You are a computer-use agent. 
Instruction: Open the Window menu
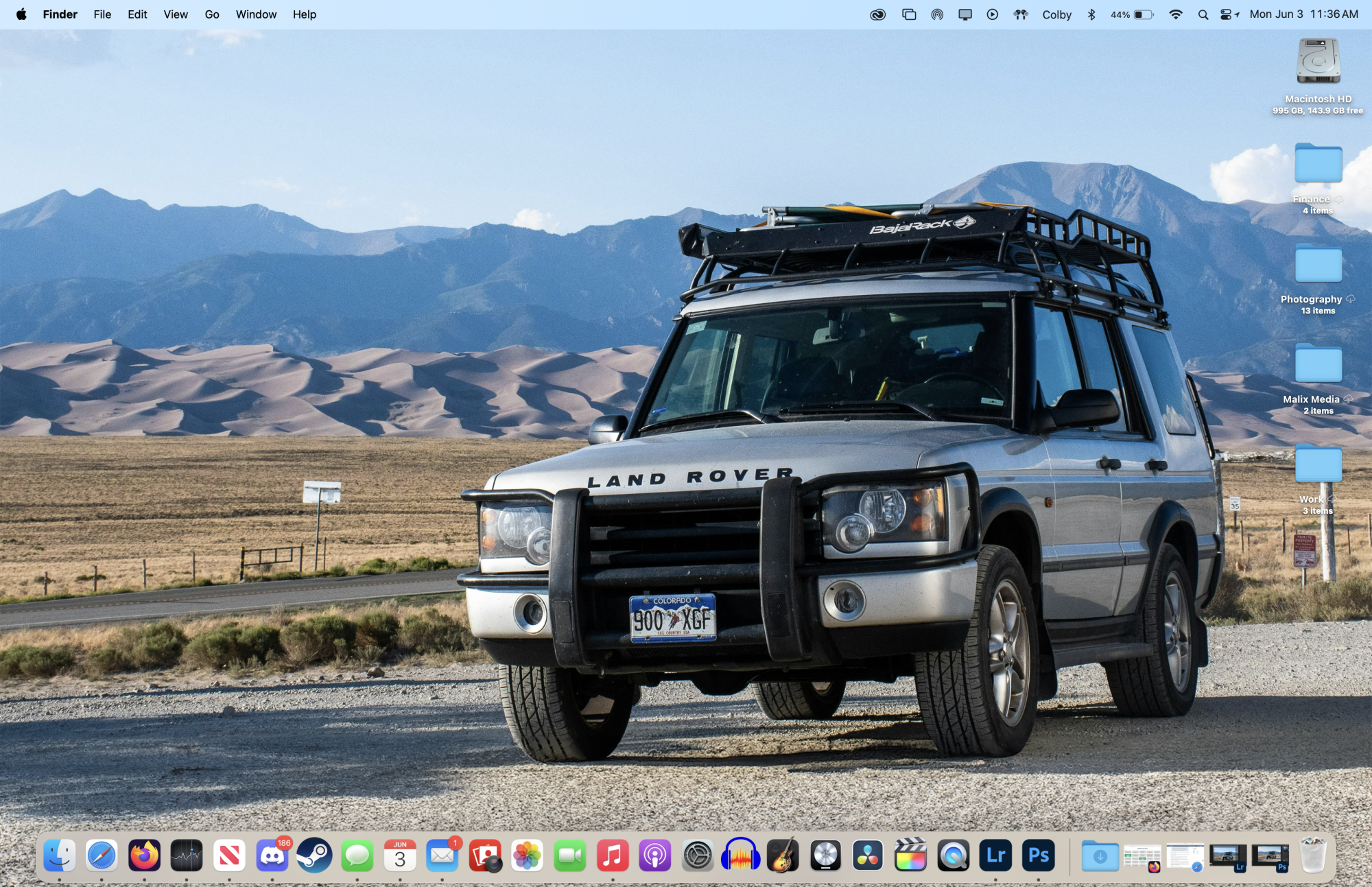pos(256,14)
